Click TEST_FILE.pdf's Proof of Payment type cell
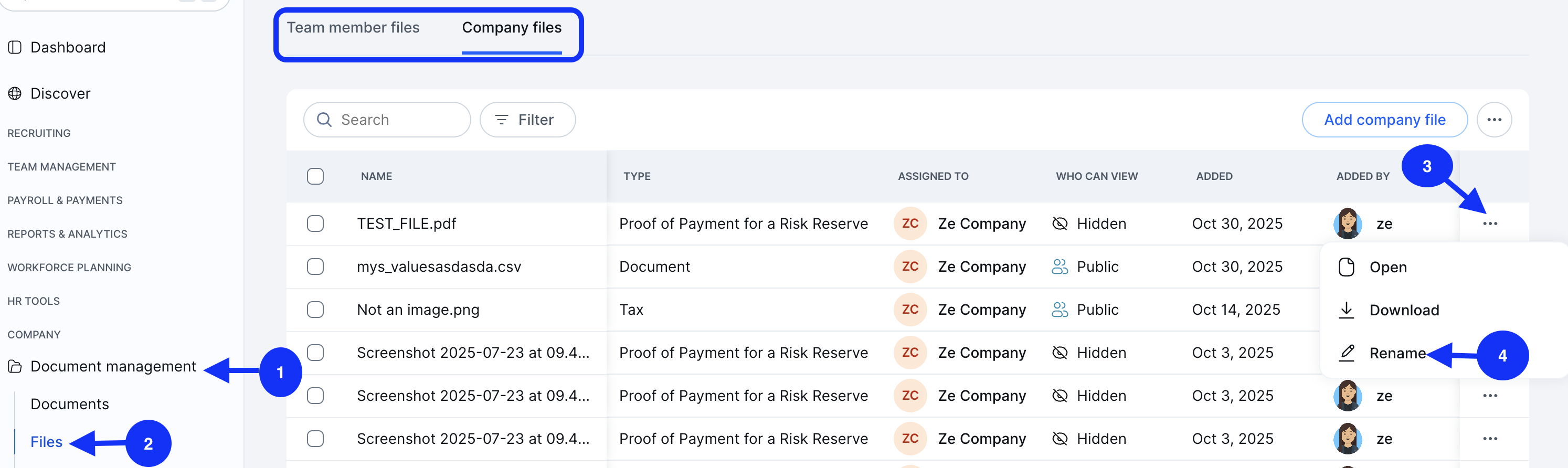 tap(743, 224)
